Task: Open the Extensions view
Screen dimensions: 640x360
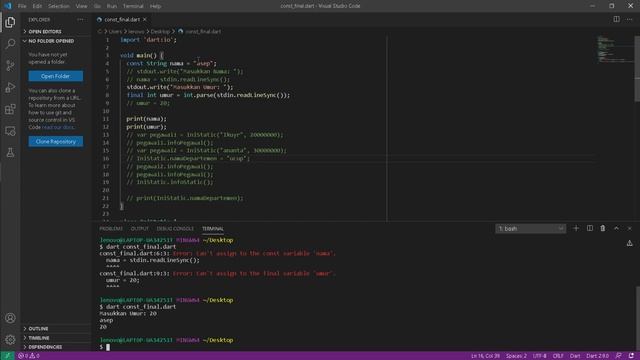Action: pos(10,109)
